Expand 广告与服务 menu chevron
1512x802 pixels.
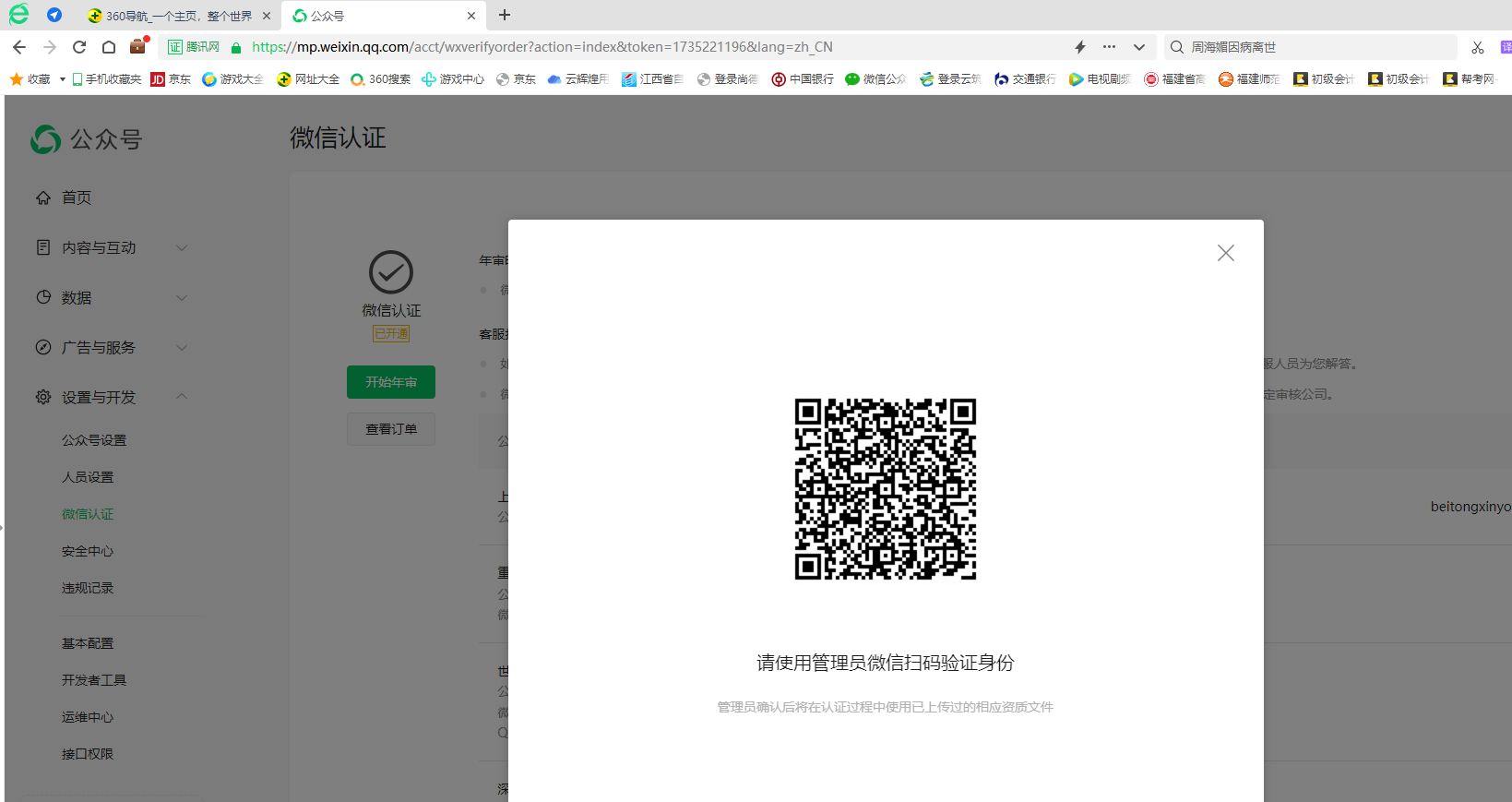pos(182,347)
